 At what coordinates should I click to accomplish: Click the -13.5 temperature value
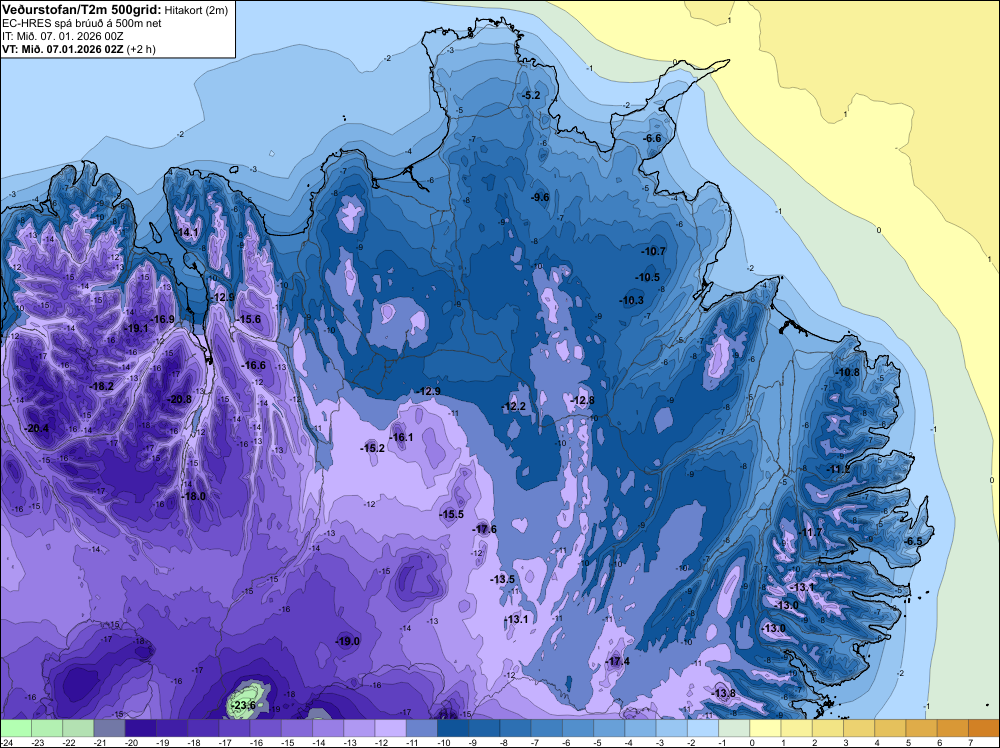click(502, 579)
